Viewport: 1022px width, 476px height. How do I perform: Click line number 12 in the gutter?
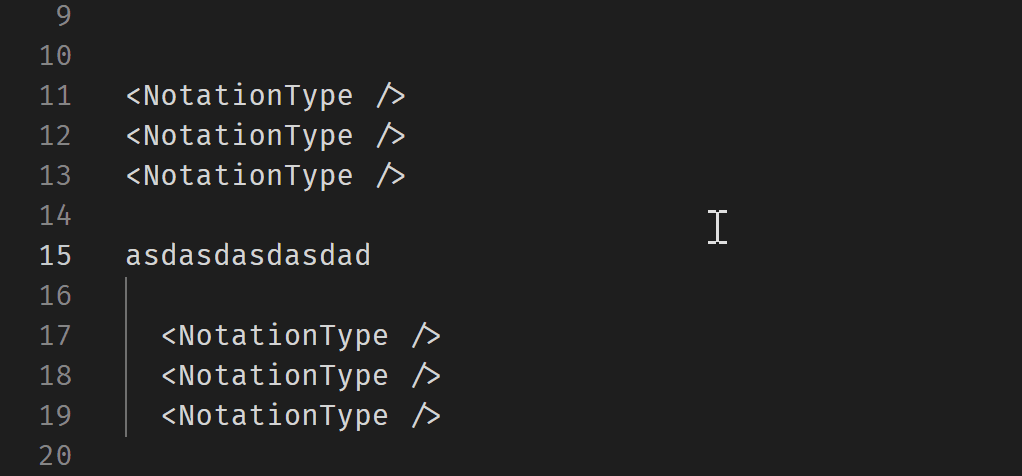tap(55, 136)
